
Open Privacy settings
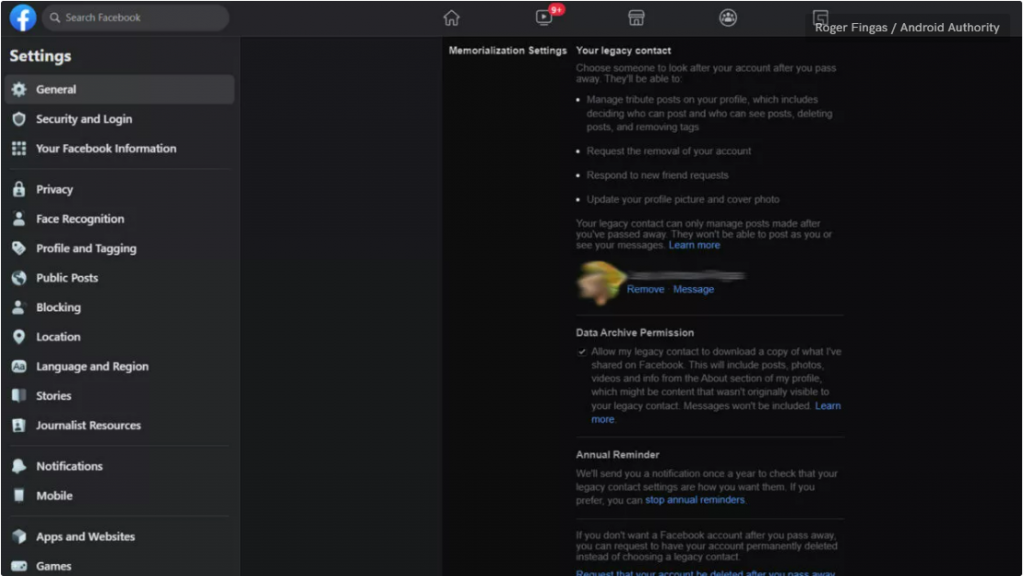120,189
